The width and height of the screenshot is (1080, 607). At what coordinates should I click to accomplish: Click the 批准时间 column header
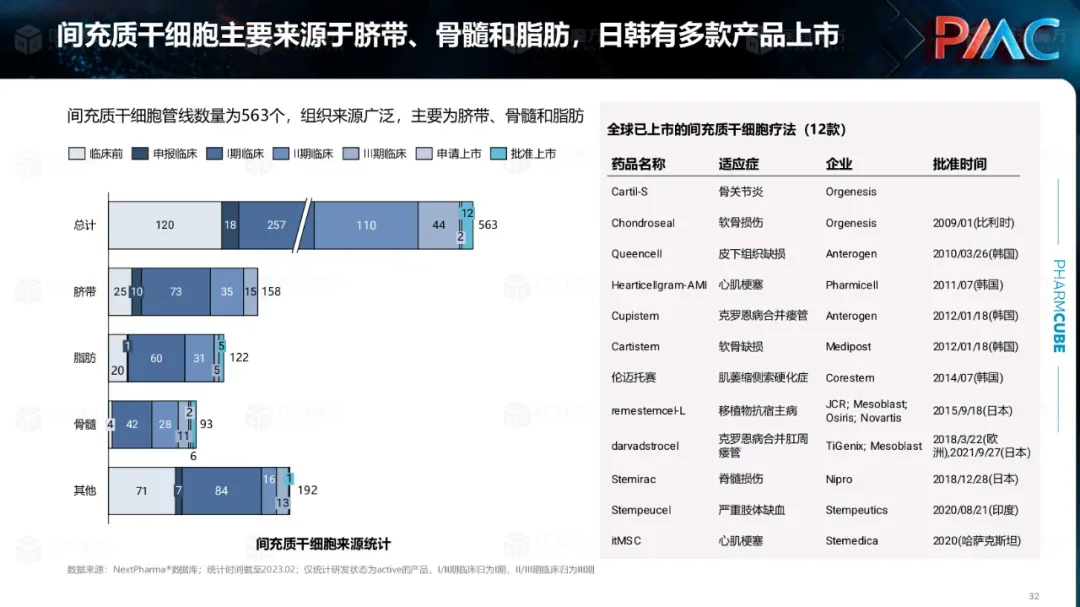click(x=959, y=164)
